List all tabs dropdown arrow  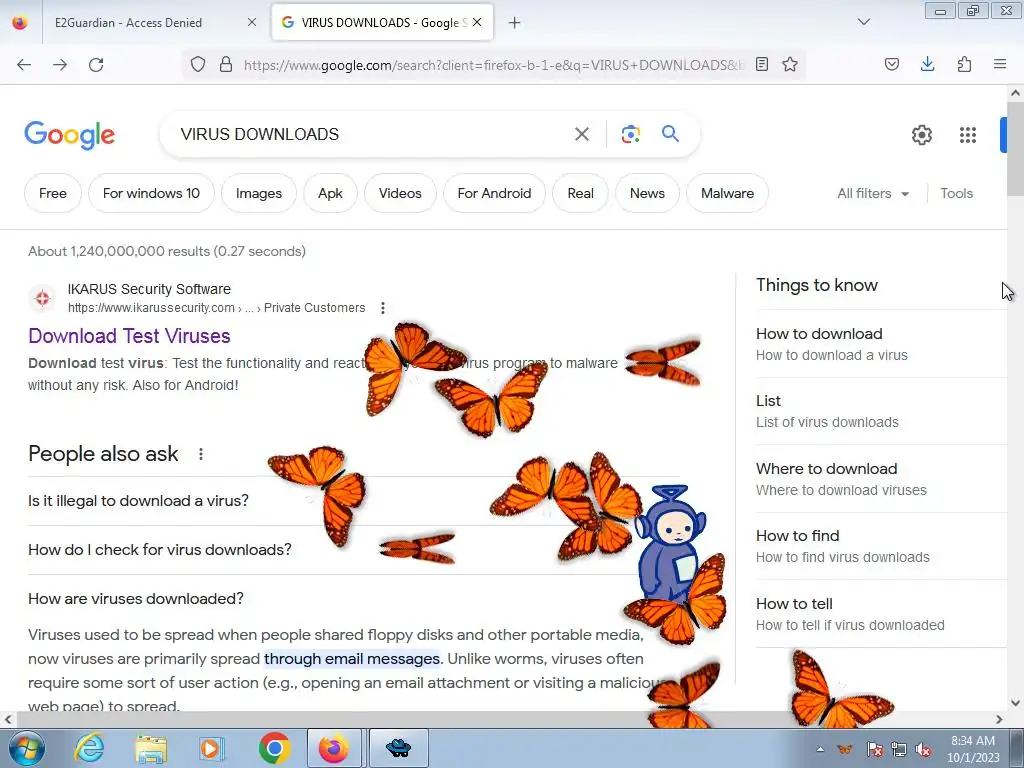(863, 22)
